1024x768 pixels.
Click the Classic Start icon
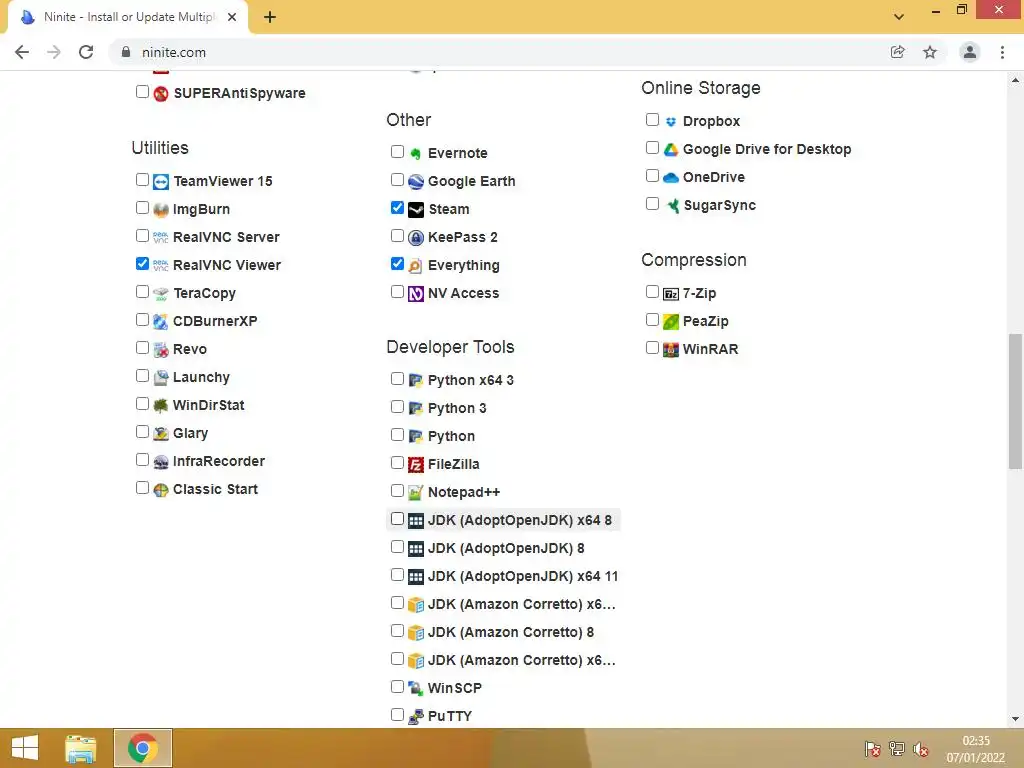click(x=161, y=490)
